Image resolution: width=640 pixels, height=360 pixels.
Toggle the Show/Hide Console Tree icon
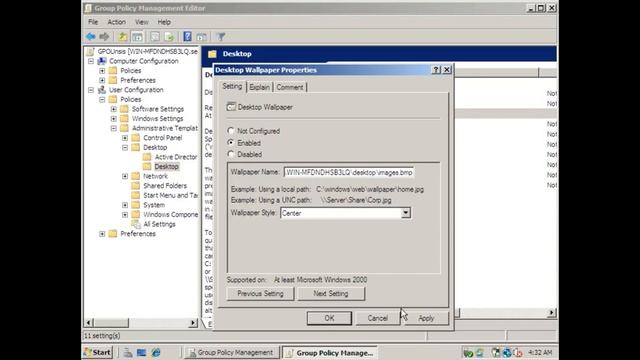(x=138, y=37)
